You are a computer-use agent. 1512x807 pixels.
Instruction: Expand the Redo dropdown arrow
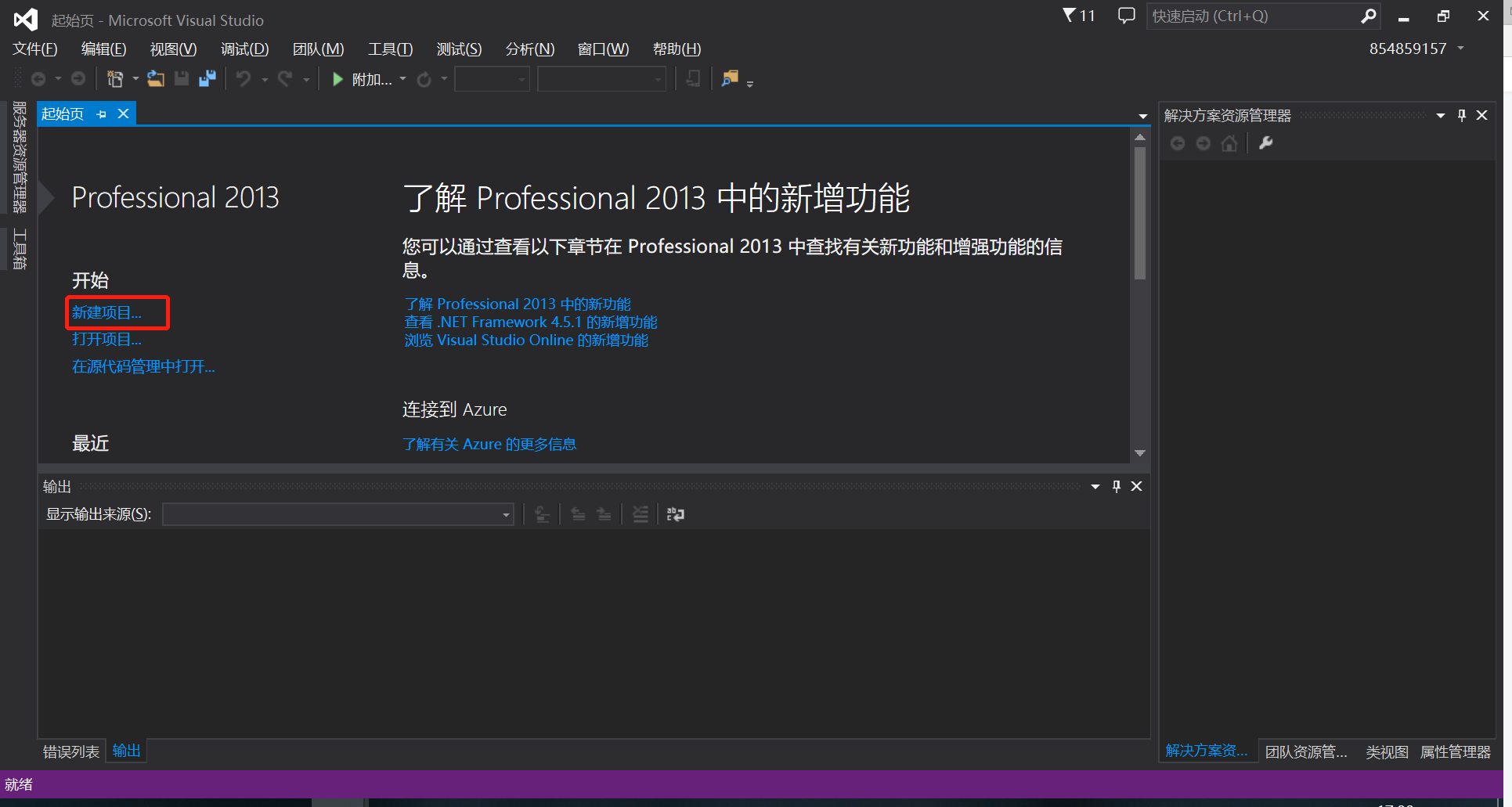pyautogui.click(x=306, y=78)
